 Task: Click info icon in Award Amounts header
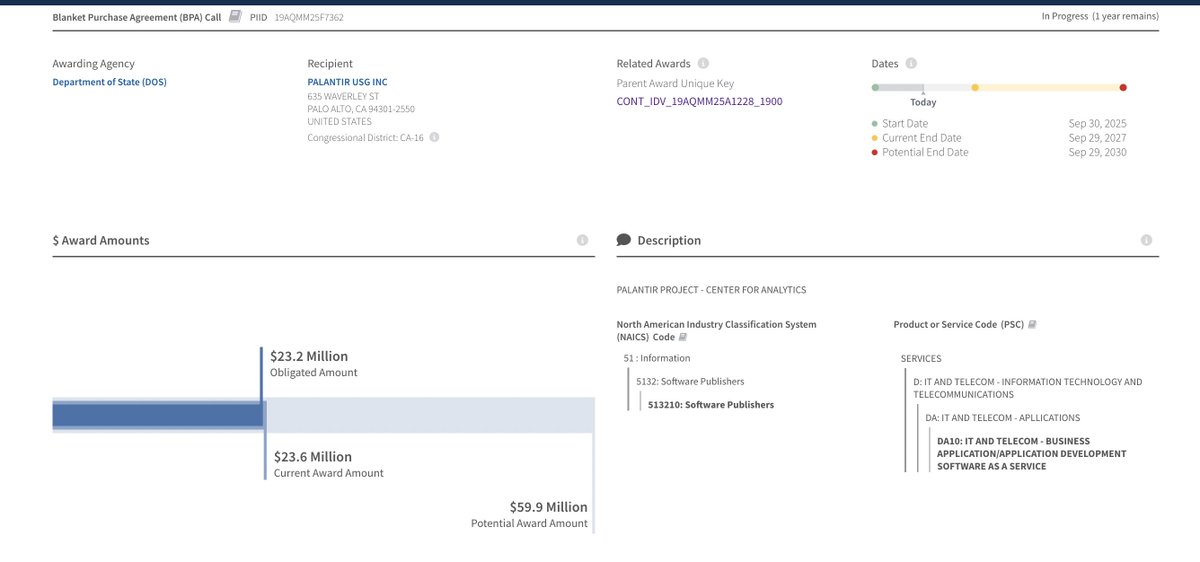[x=583, y=240]
